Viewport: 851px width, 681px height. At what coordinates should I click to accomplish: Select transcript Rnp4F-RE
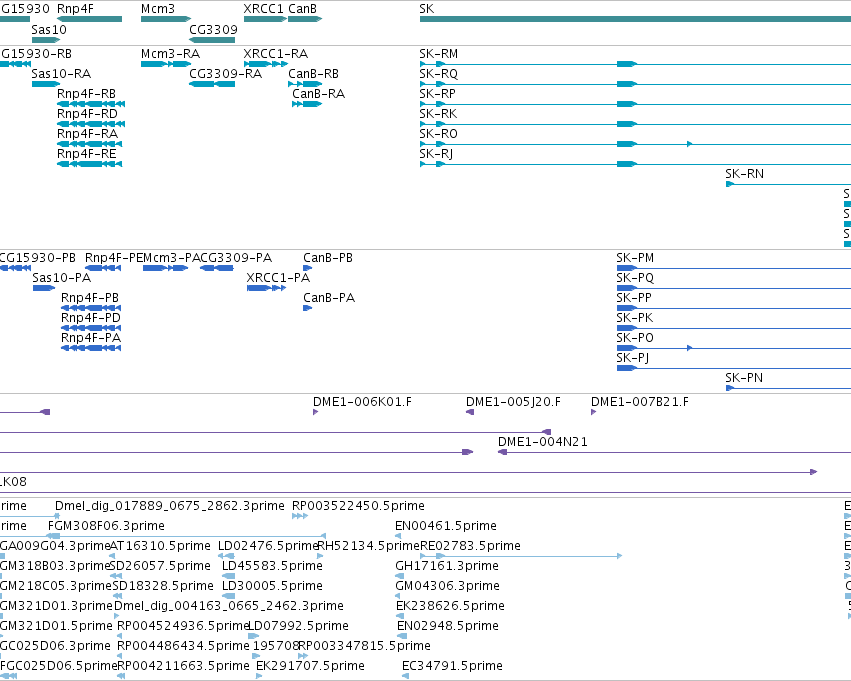tap(90, 164)
